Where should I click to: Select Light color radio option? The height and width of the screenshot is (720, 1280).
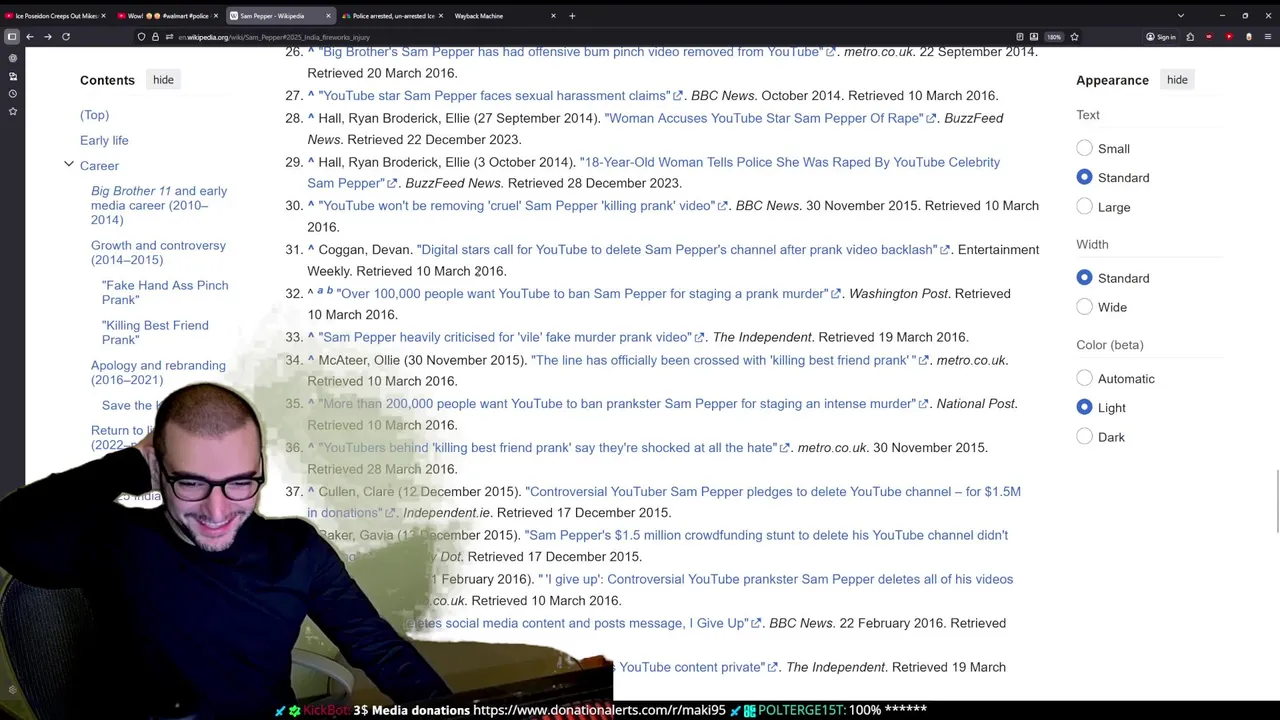1085,407
